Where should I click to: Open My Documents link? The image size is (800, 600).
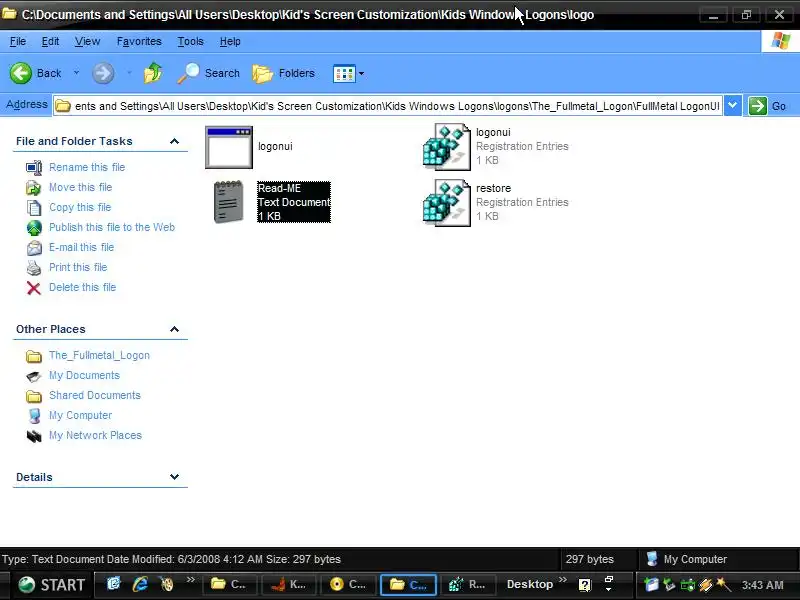84,375
